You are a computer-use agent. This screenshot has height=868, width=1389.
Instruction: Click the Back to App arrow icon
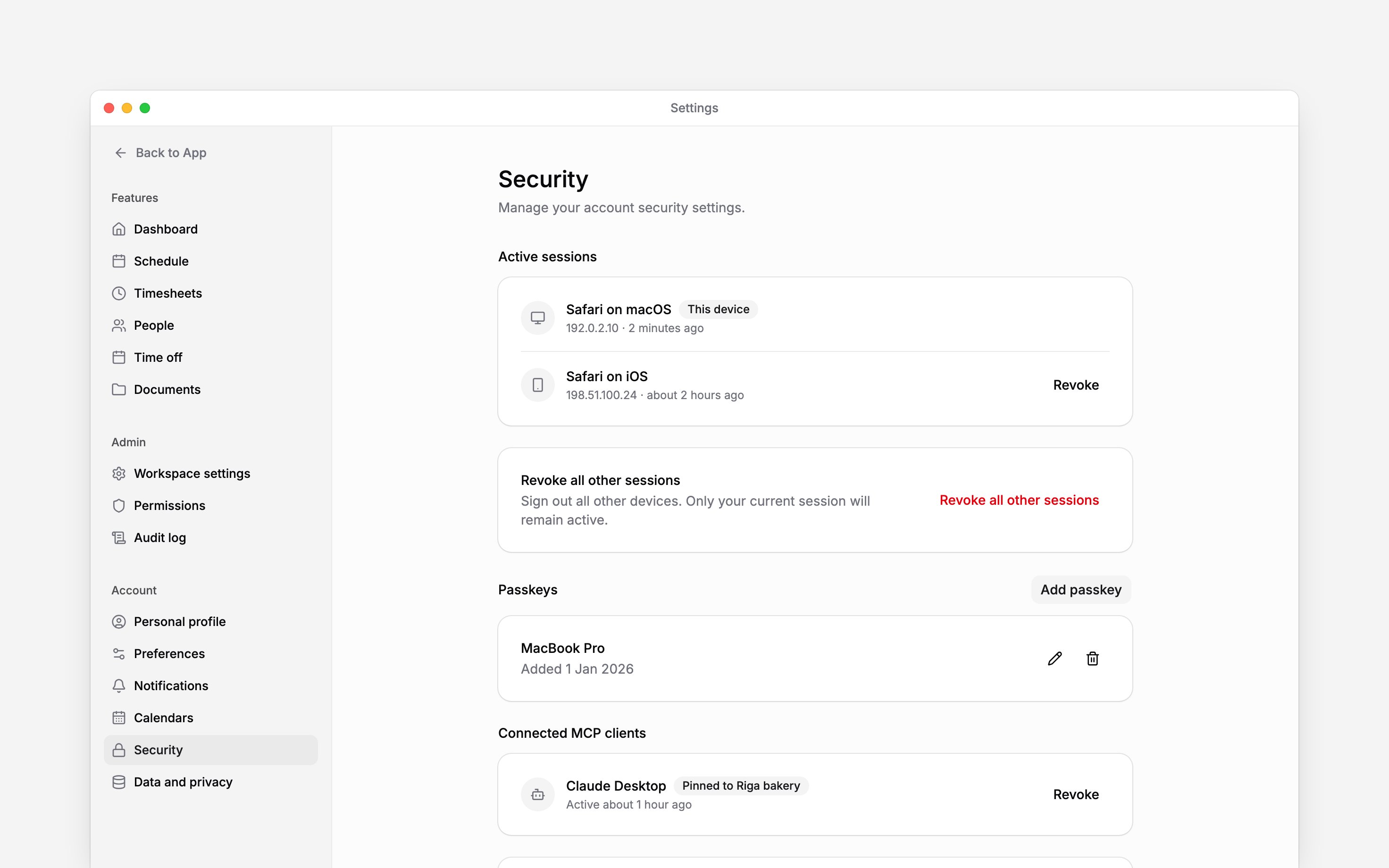(120, 153)
